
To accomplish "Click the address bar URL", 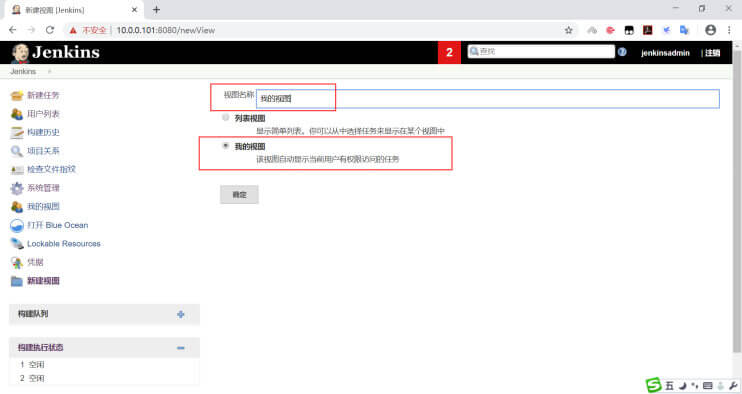I will [x=166, y=30].
